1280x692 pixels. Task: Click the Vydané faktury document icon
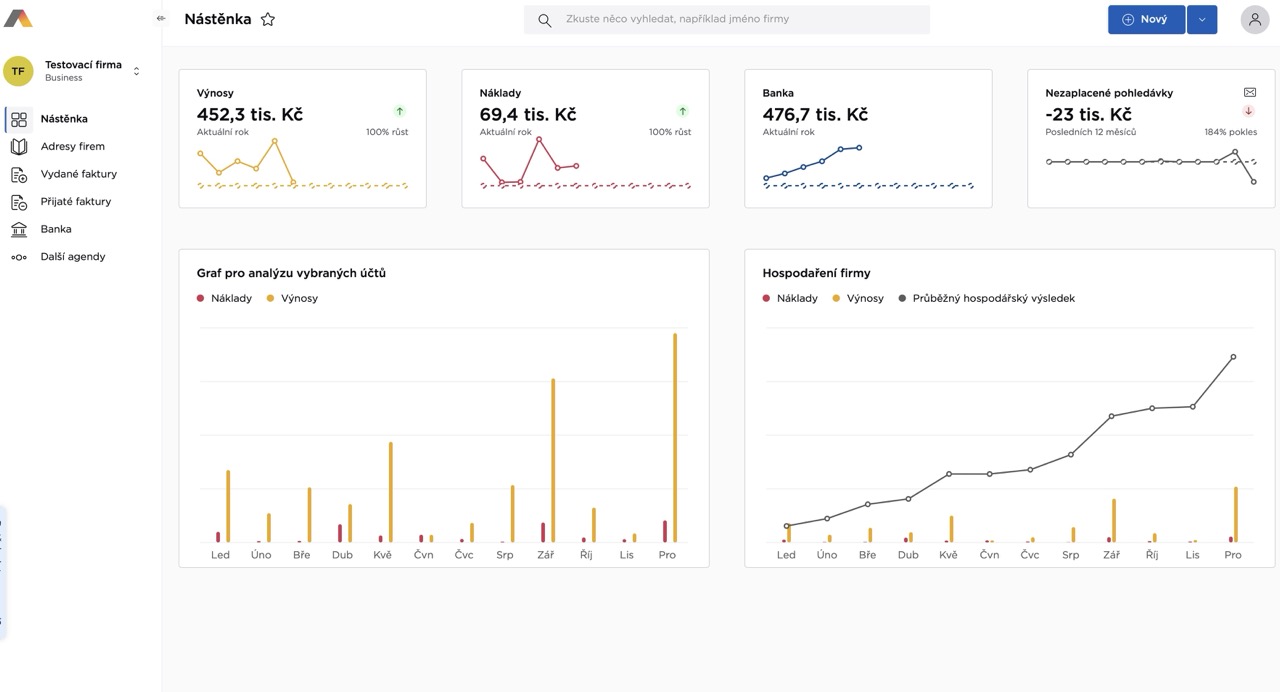coord(19,174)
